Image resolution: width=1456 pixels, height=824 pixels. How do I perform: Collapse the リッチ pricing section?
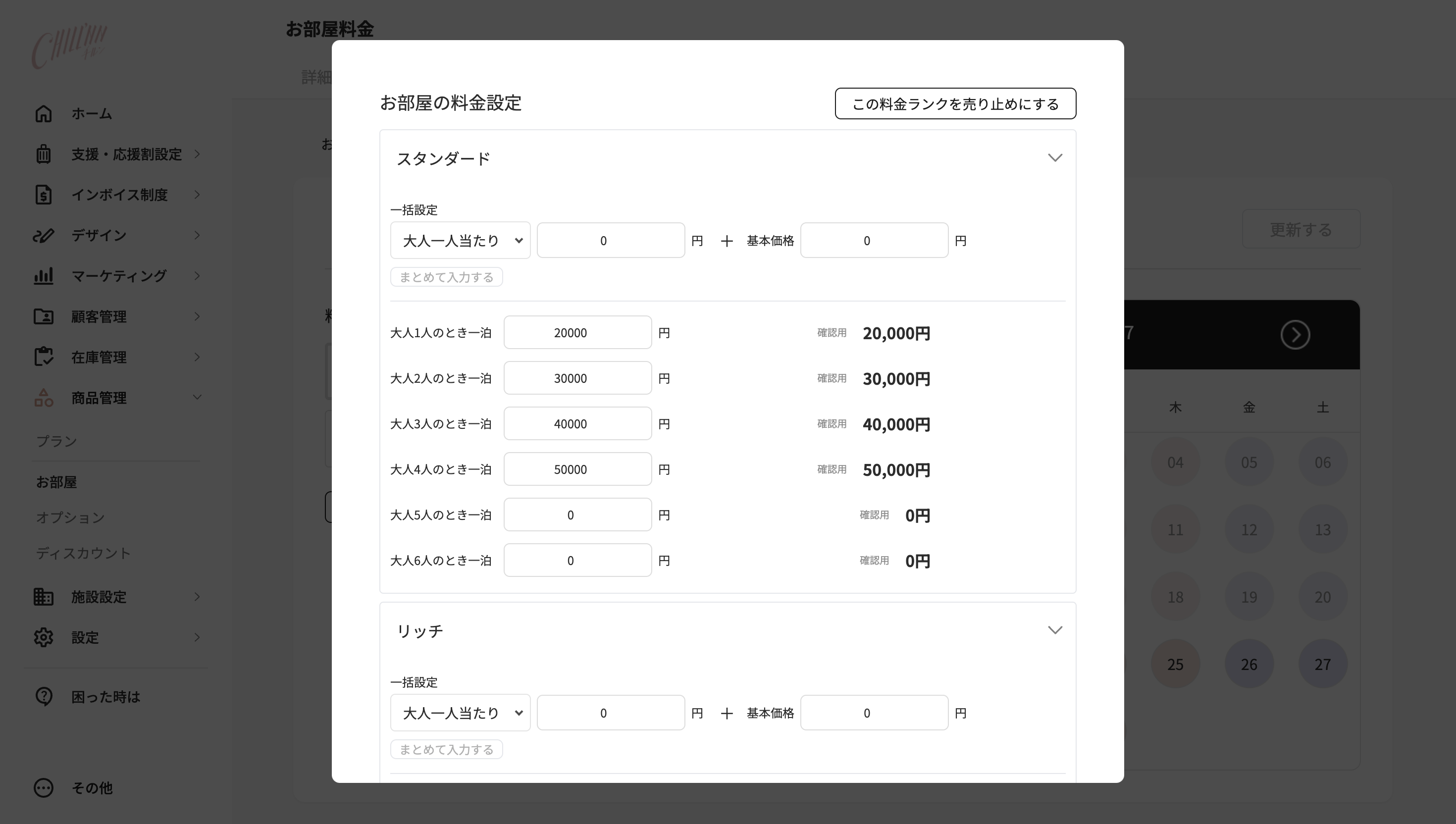(1055, 629)
